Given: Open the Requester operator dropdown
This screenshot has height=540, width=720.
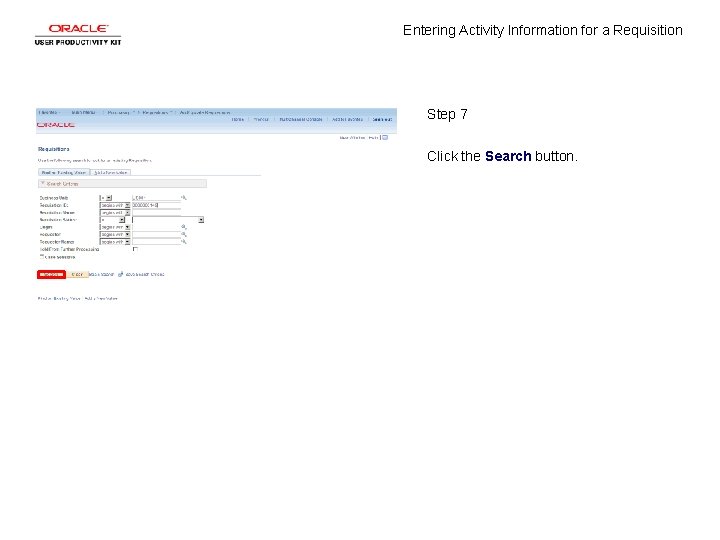Looking at the screenshot, I should click(x=115, y=234).
